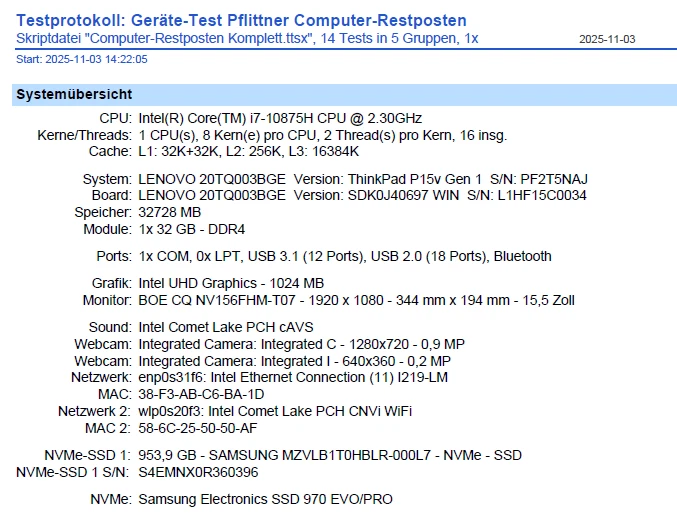Click the Kerne/Threads value text
The image size is (677, 528).
[x=323, y=135]
